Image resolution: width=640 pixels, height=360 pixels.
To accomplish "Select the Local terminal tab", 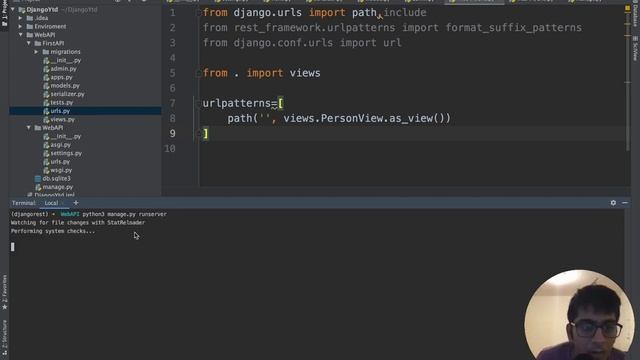I will [51, 203].
